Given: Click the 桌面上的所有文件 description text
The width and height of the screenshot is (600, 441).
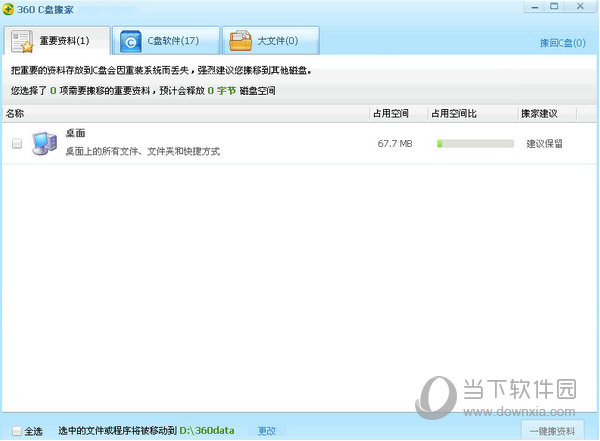Looking at the screenshot, I should pyautogui.click(x=142, y=152).
